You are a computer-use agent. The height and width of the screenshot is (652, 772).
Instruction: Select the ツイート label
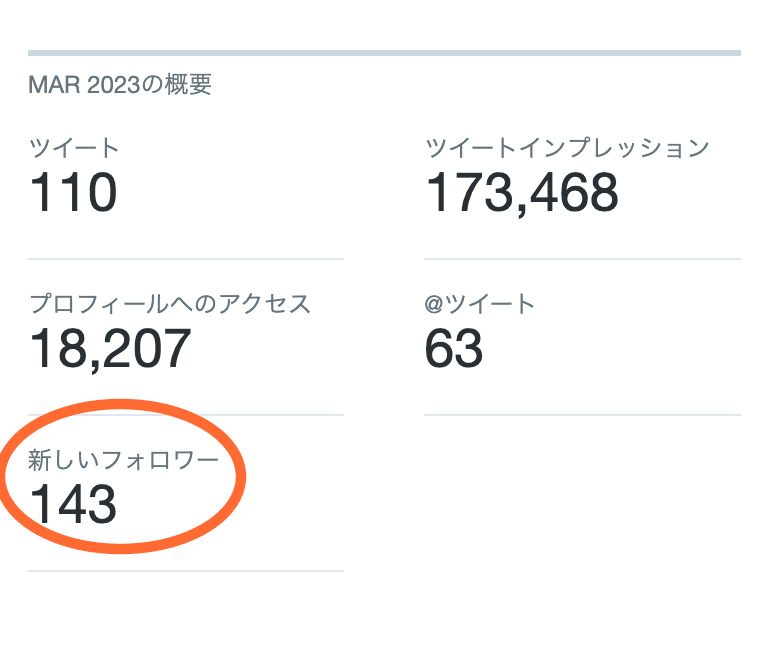74,149
